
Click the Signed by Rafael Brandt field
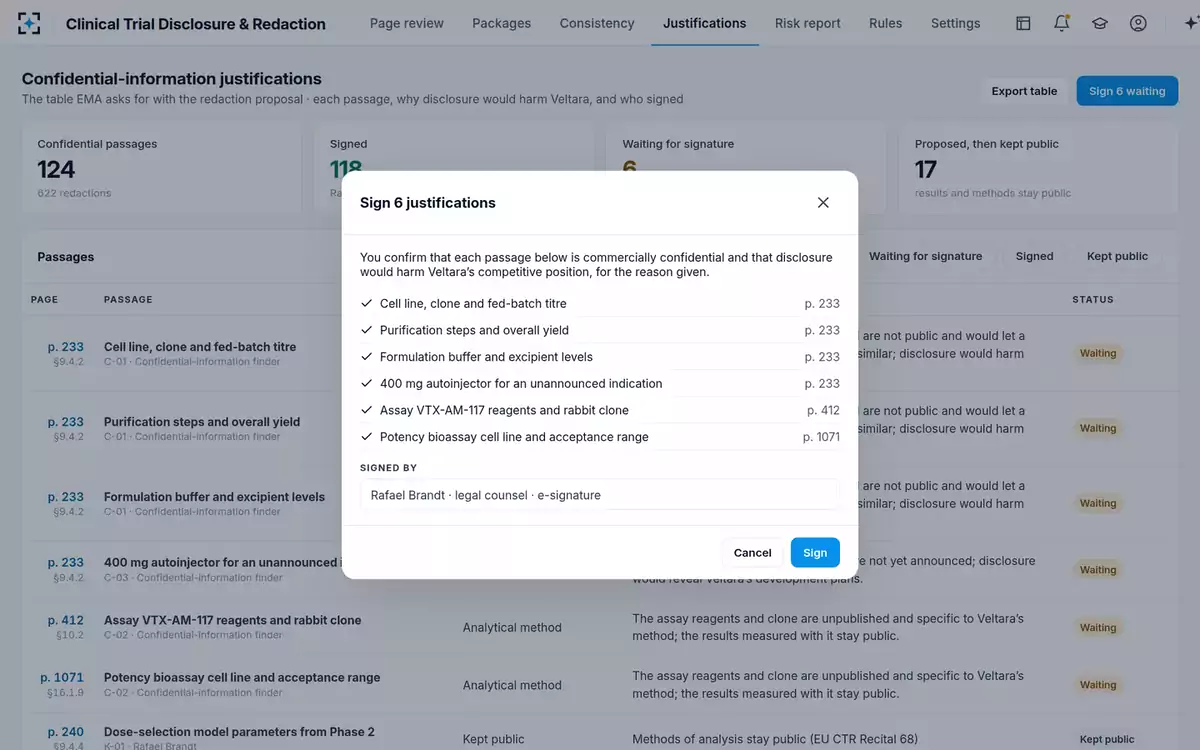pyautogui.click(x=600, y=495)
